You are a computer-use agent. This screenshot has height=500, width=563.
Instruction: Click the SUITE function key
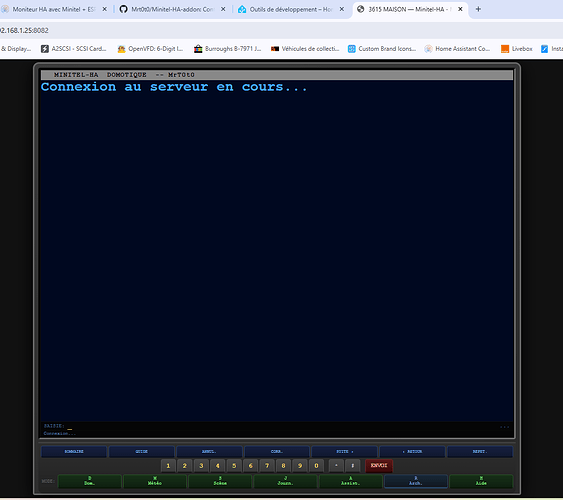click(345, 452)
